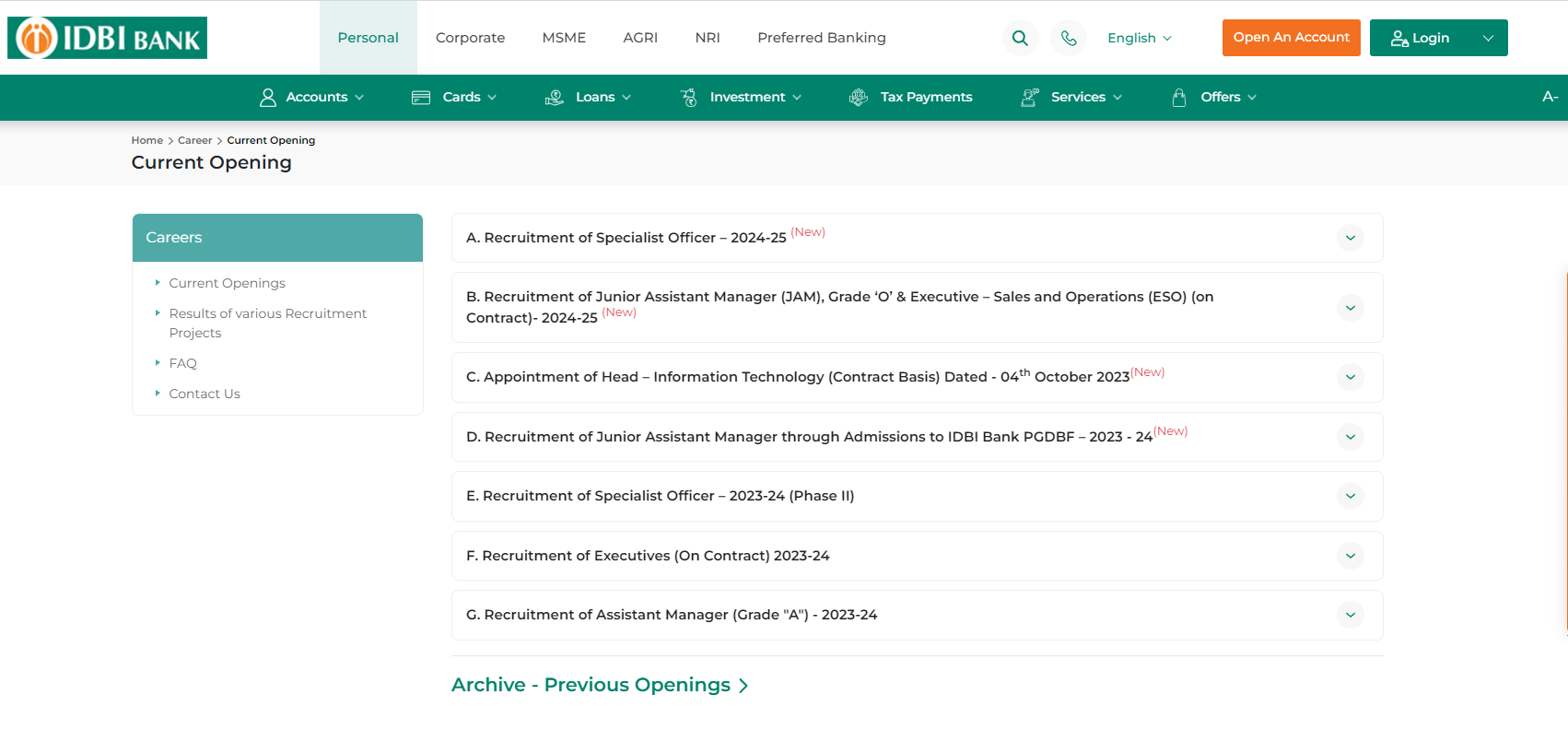This screenshot has height=742, width=1568.
Task: Expand Specialist Officer 2023-24 Phase II chevron
Action: point(1351,496)
